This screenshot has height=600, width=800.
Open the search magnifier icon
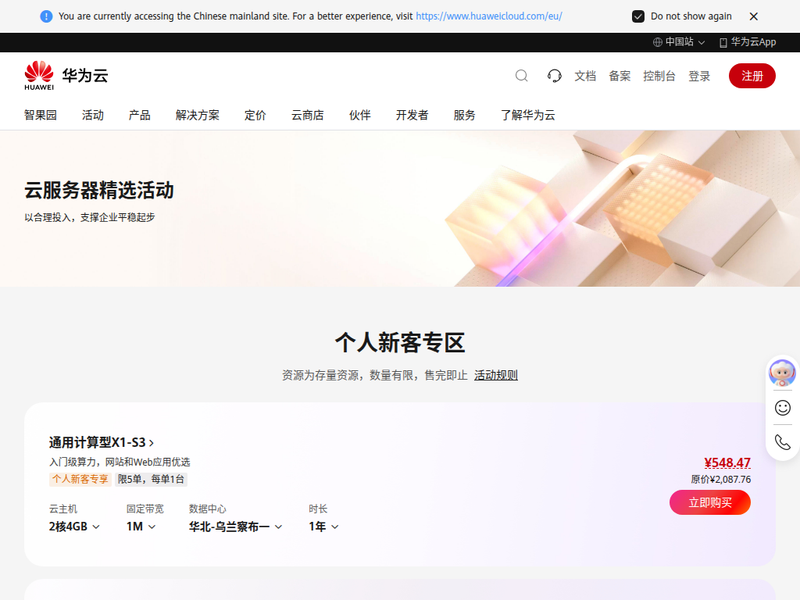521,76
